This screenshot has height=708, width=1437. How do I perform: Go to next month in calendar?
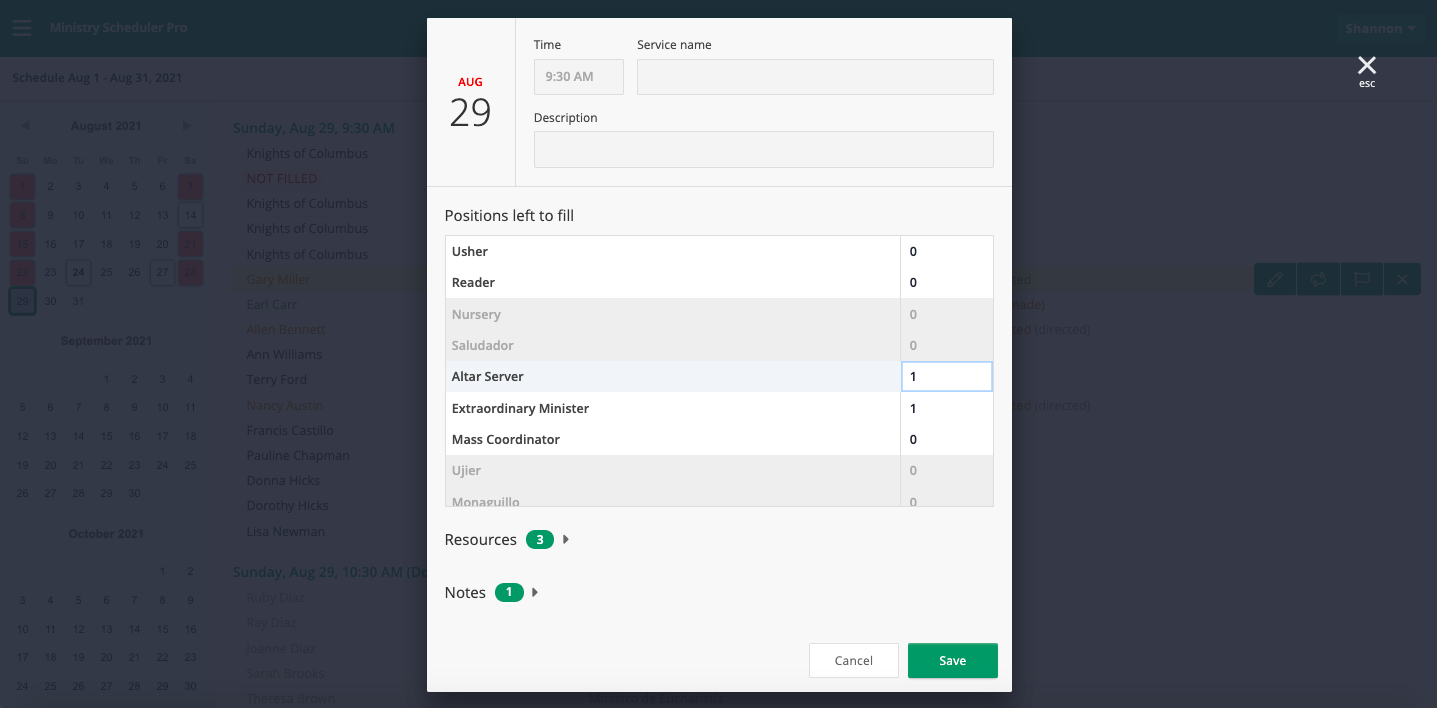pos(186,126)
